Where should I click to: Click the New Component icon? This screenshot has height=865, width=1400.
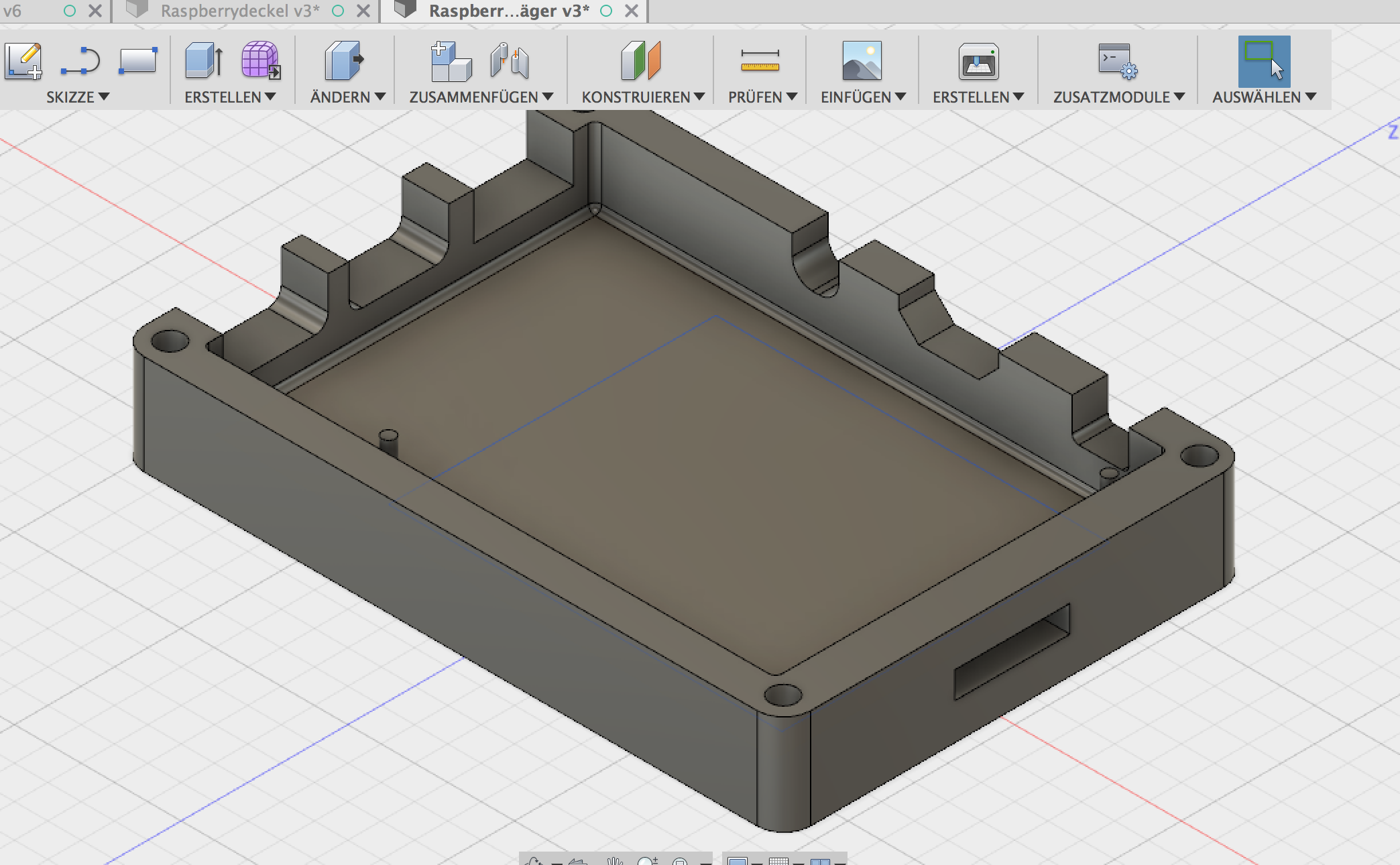pyautogui.click(x=451, y=61)
